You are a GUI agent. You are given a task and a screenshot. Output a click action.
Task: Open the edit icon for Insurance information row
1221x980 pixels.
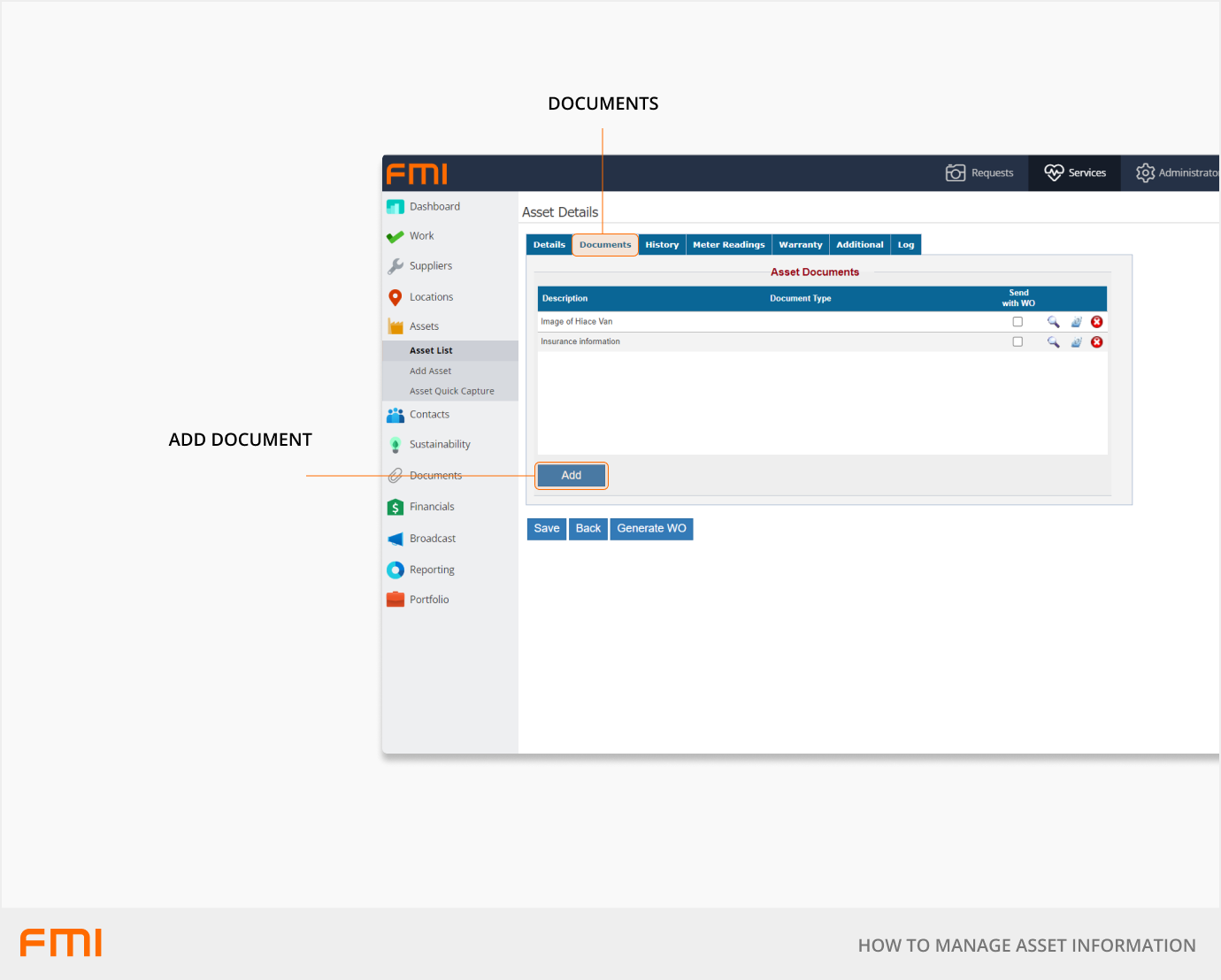(x=1076, y=342)
